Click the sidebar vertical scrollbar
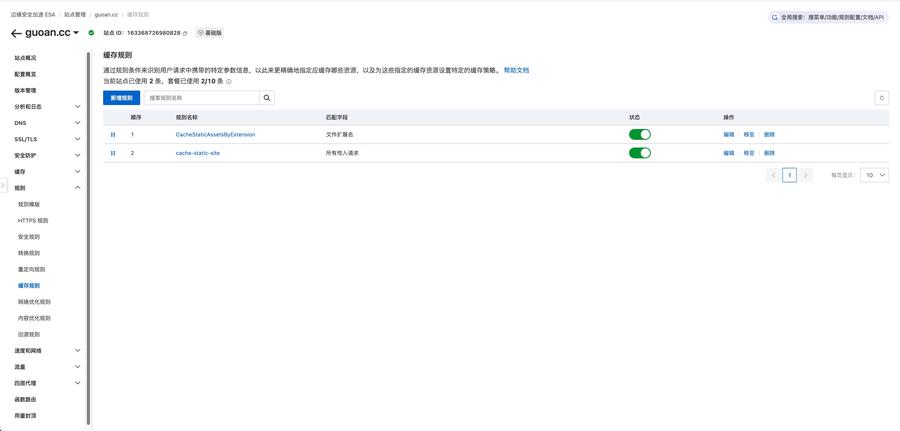The width and height of the screenshot is (900, 431). pyautogui.click(x=88, y=238)
